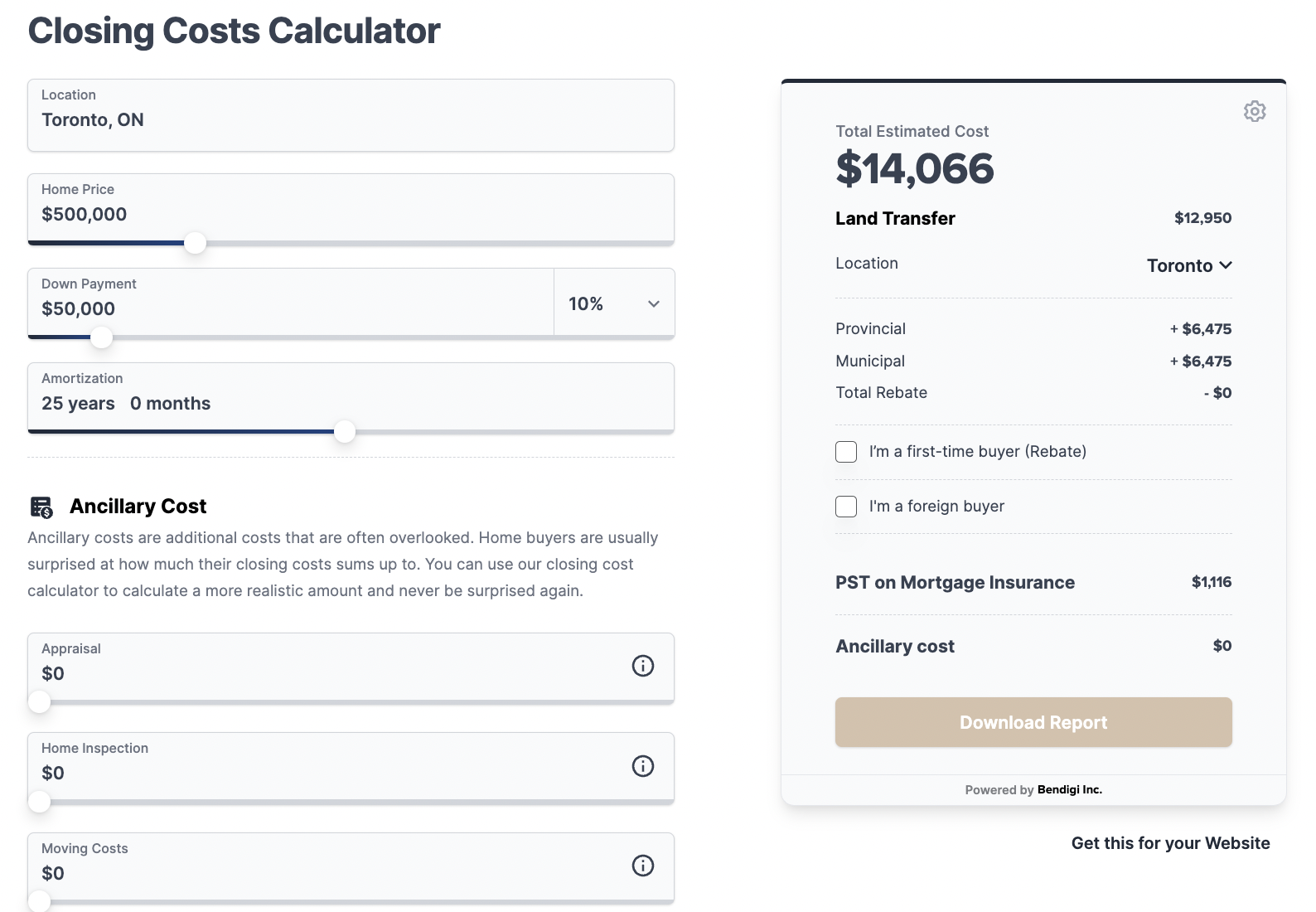Collapse the Land Transfer location chevron
The image size is (1316, 912).
1227,265
